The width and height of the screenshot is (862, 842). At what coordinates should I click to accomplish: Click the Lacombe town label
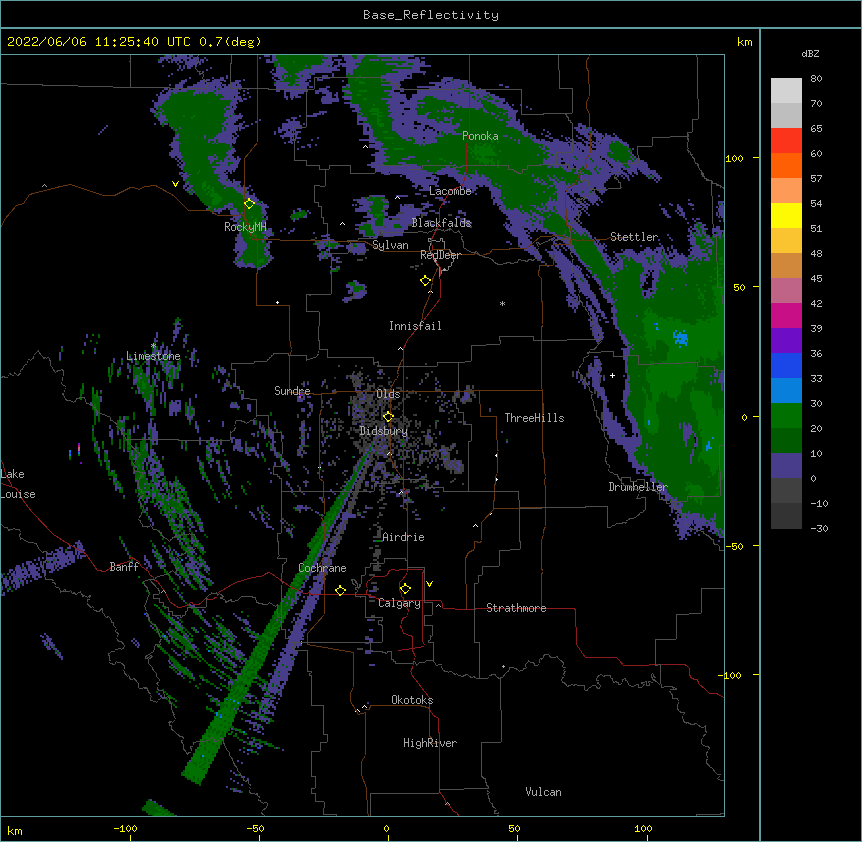click(450, 191)
